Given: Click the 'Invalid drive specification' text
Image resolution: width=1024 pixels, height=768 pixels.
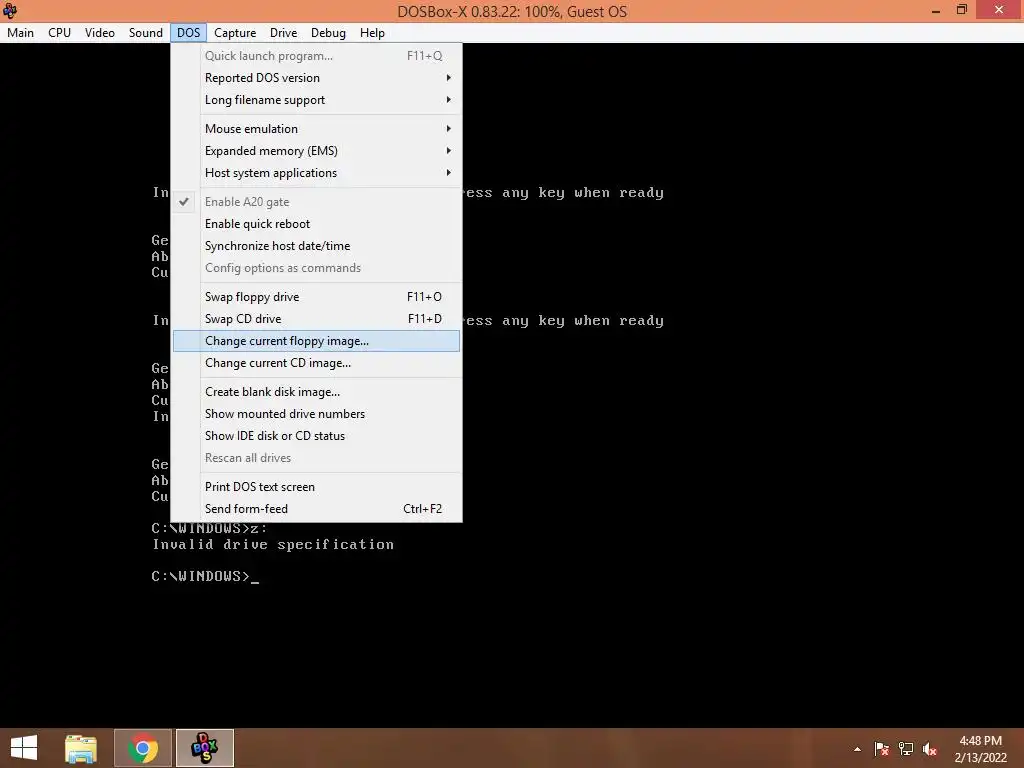Looking at the screenshot, I should [273, 545].
